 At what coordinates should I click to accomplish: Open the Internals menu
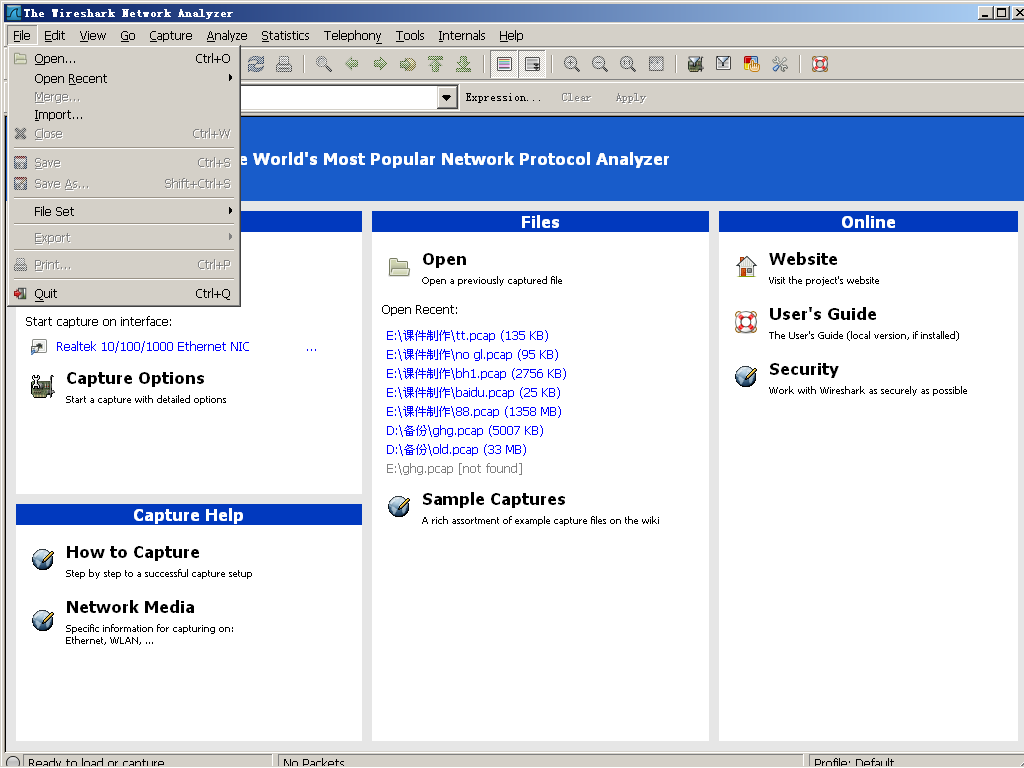[461, 36]
